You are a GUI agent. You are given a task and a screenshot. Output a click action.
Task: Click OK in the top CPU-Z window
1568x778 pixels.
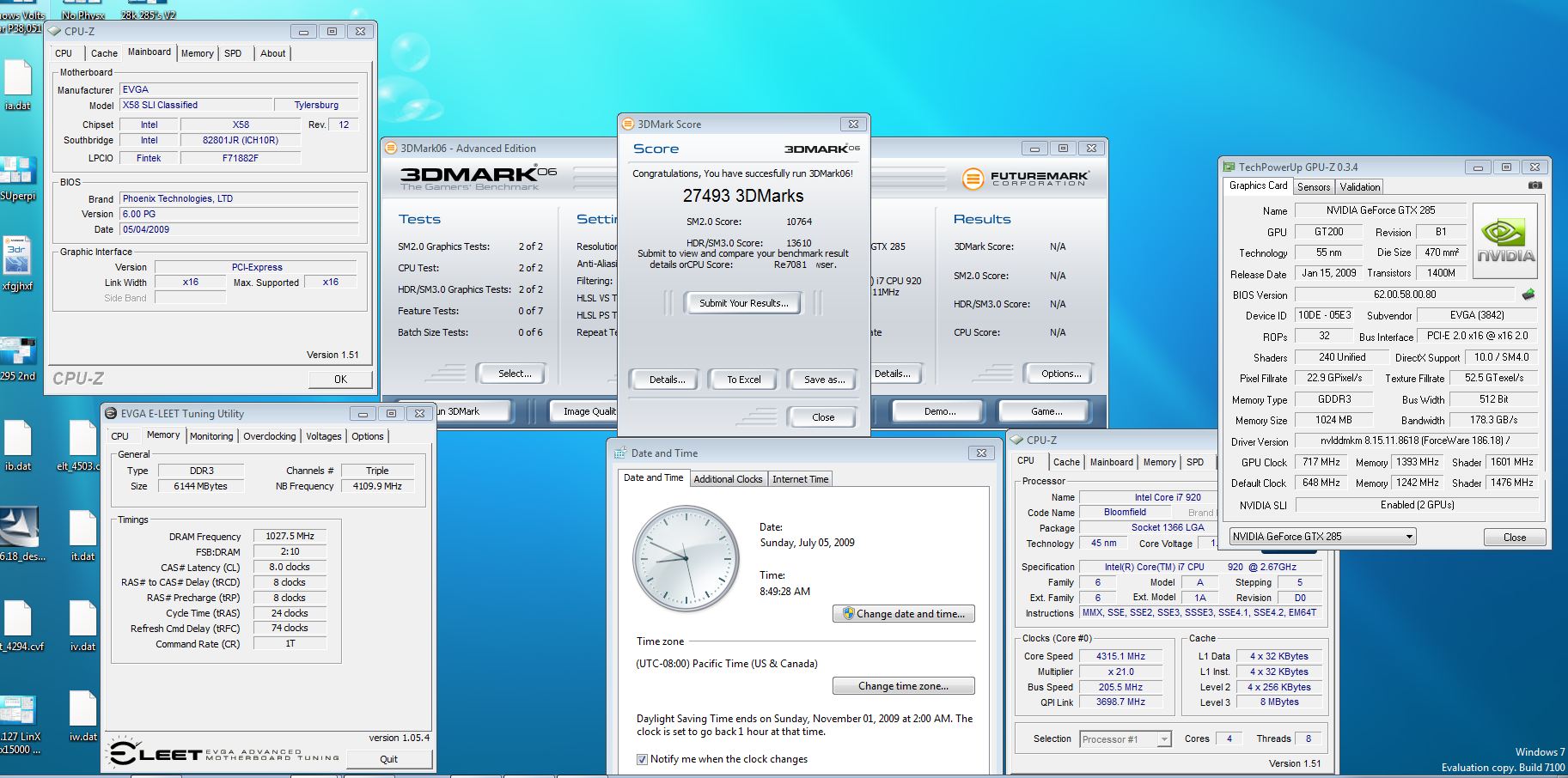point(340,379)
